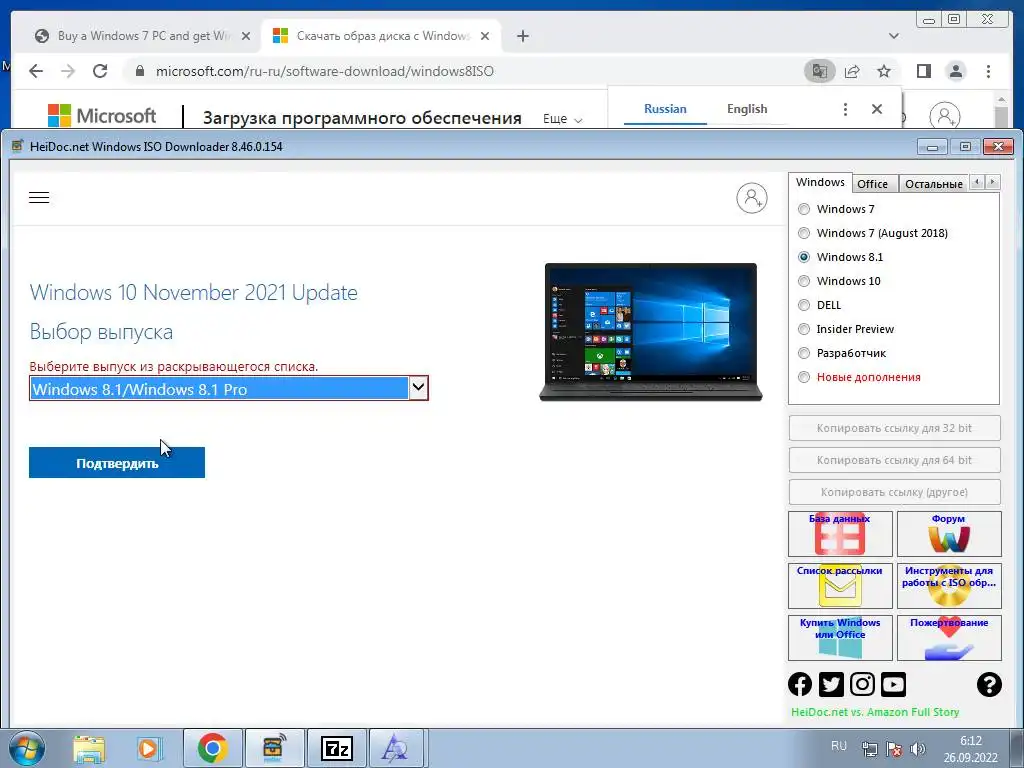The width and height of the screenshot is (1024, 768).
Task: Reload the Microsoft page in Chrome
Action: click(100, 71)
